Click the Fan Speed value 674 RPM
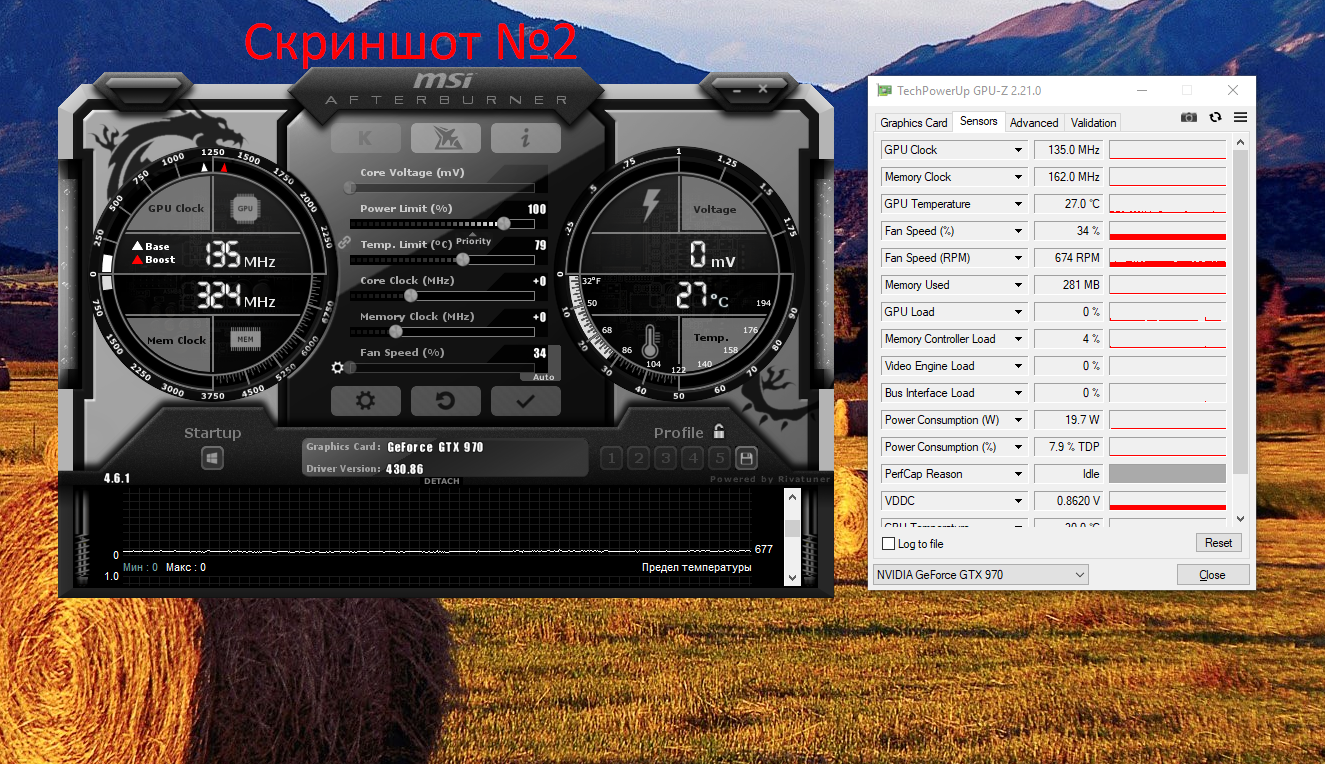This screenshot has width=1325, height=764. click(1071, 258)
